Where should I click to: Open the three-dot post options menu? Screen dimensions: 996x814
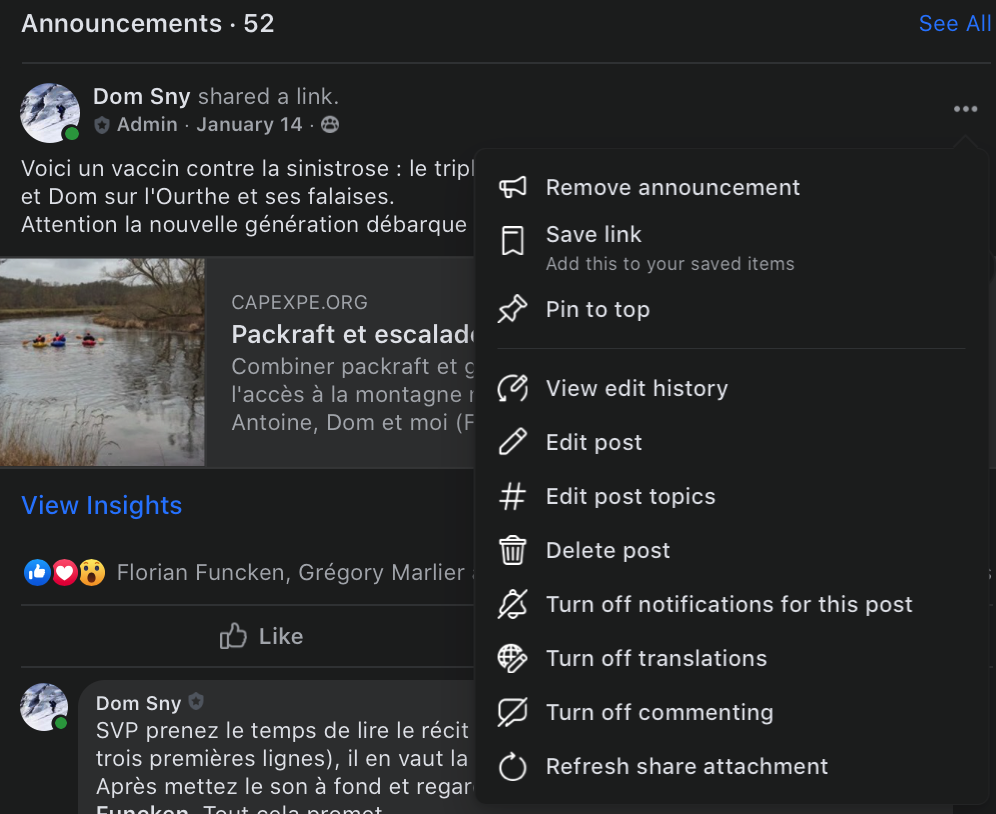tap(966, 109)
